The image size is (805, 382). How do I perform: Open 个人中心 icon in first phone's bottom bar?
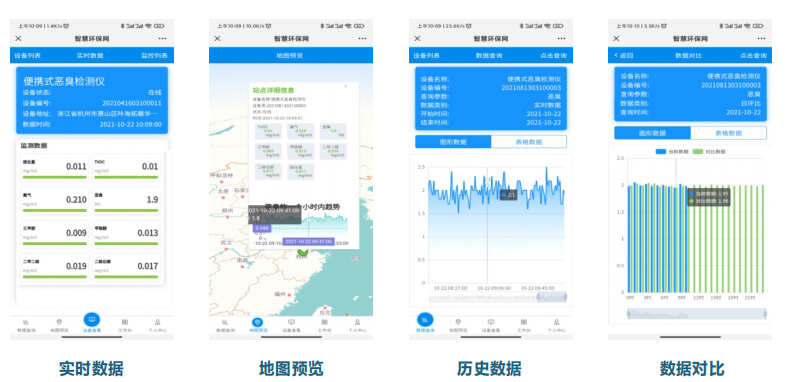158,322
